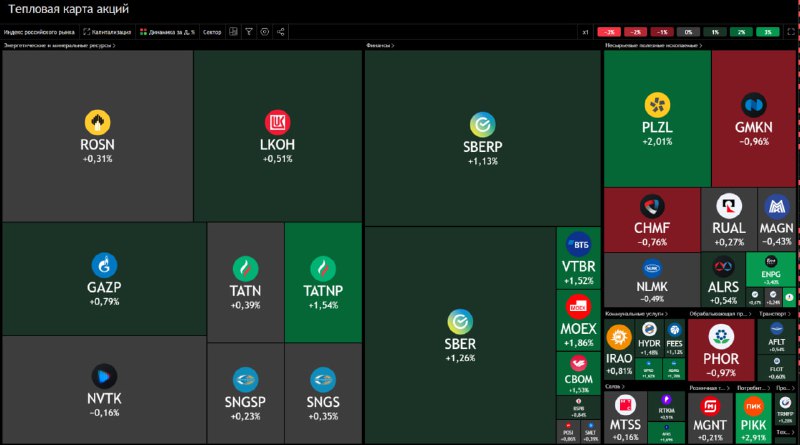
Task: Open the PIKK PIK logo
Action: (x=754, y=406)
